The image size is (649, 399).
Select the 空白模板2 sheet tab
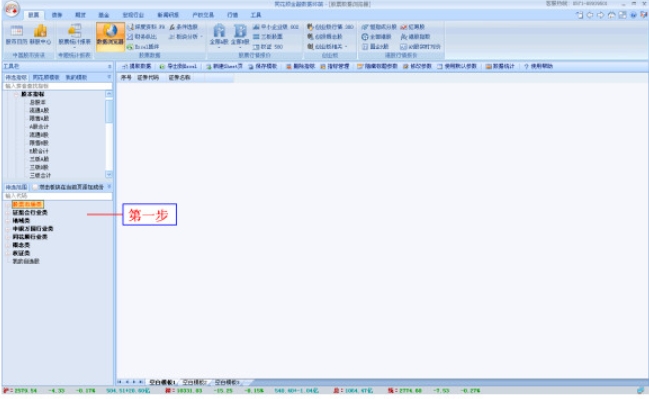tap(194, 382)
